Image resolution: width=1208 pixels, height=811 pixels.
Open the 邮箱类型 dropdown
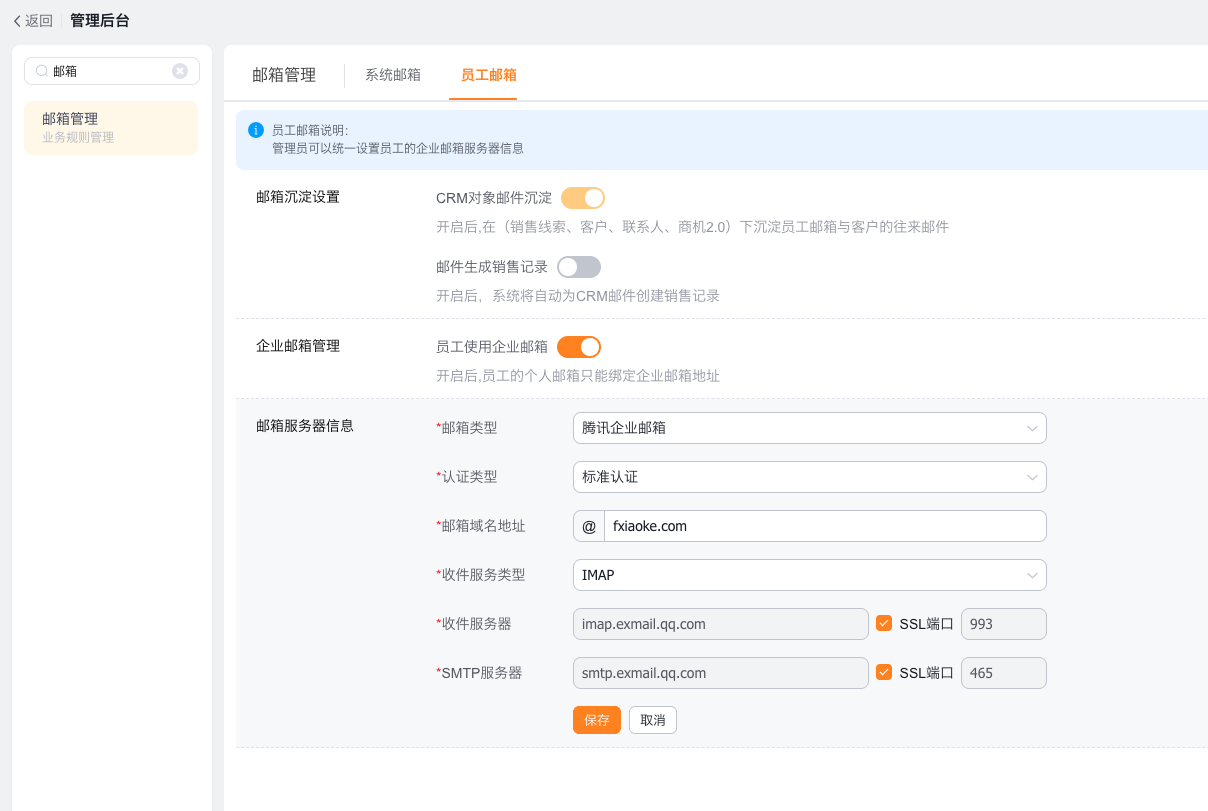tap(809, 428)
